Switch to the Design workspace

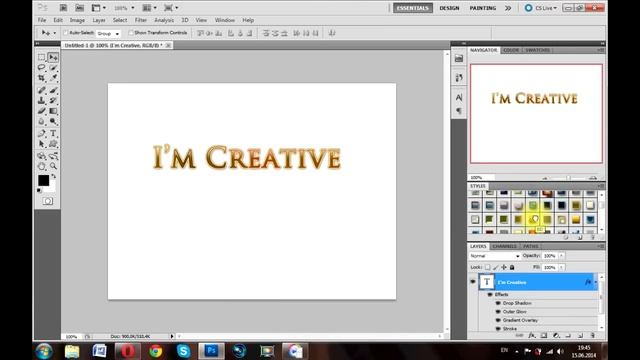click(x=449, y=8)
